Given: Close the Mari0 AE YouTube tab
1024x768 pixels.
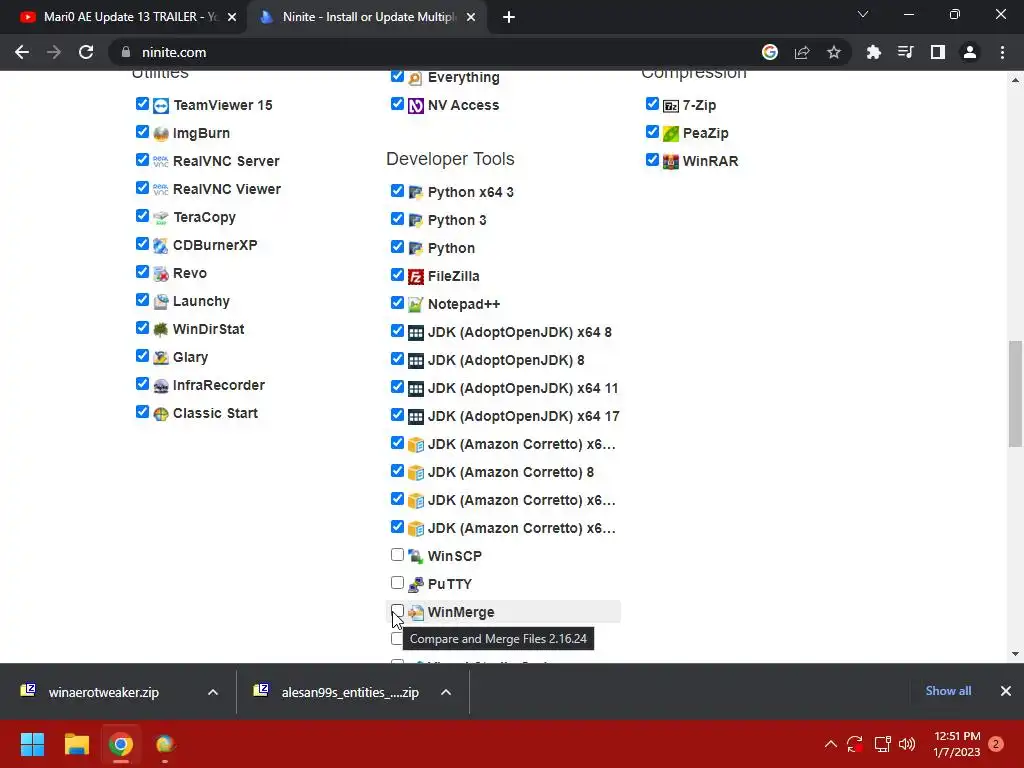Looking at the screenshot, I should [232, 18].
